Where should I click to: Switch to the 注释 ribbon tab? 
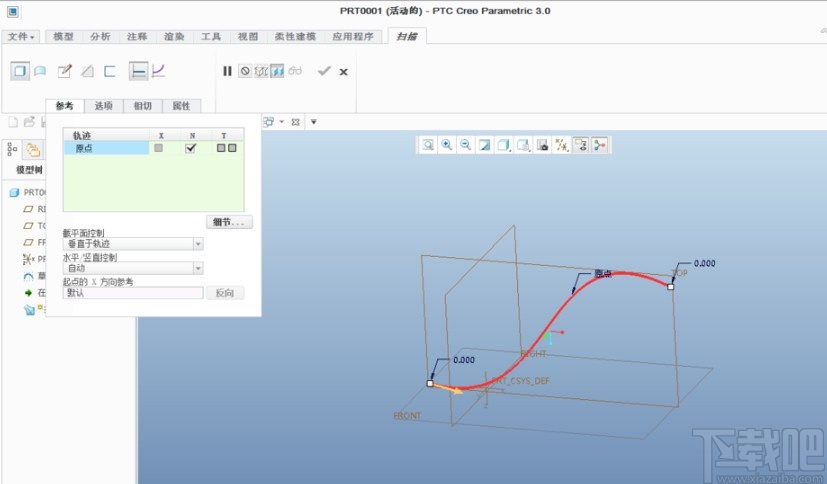[x=137, y=36]
